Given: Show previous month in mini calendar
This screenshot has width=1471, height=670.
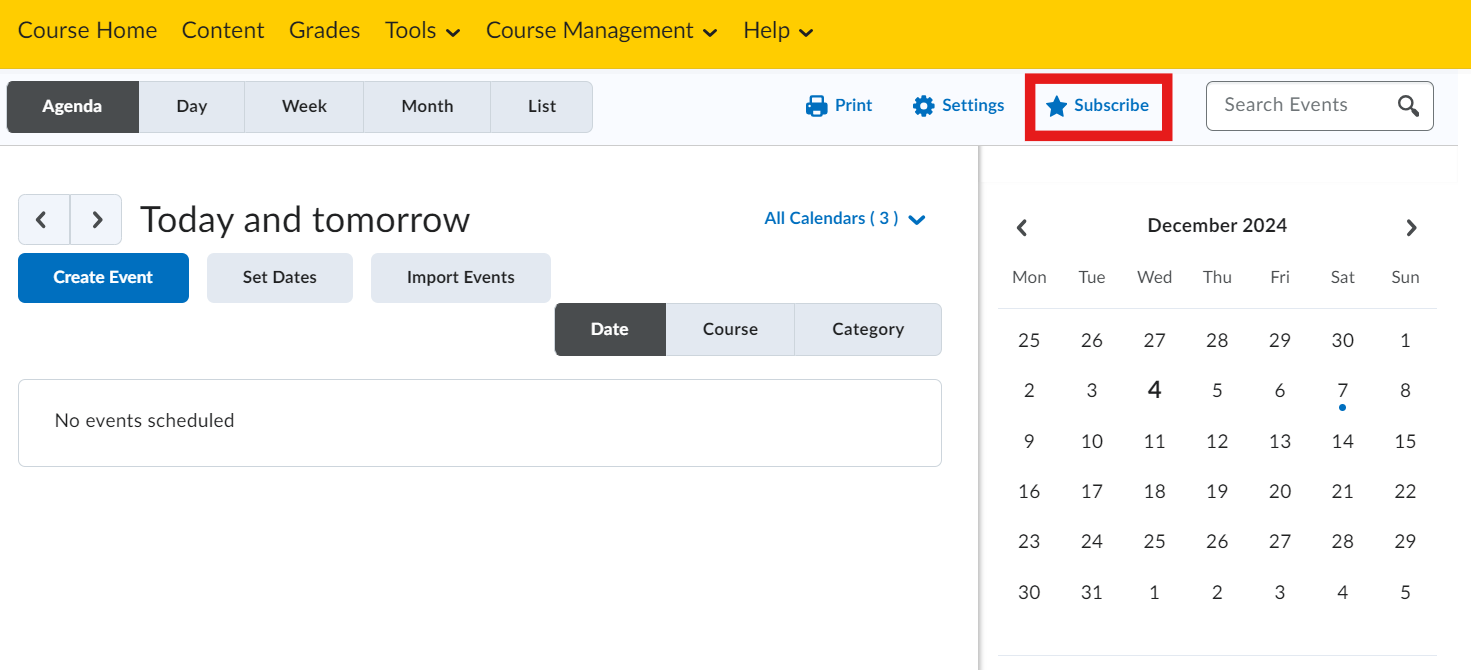Looking at the screenshot, I should 1022,228.
